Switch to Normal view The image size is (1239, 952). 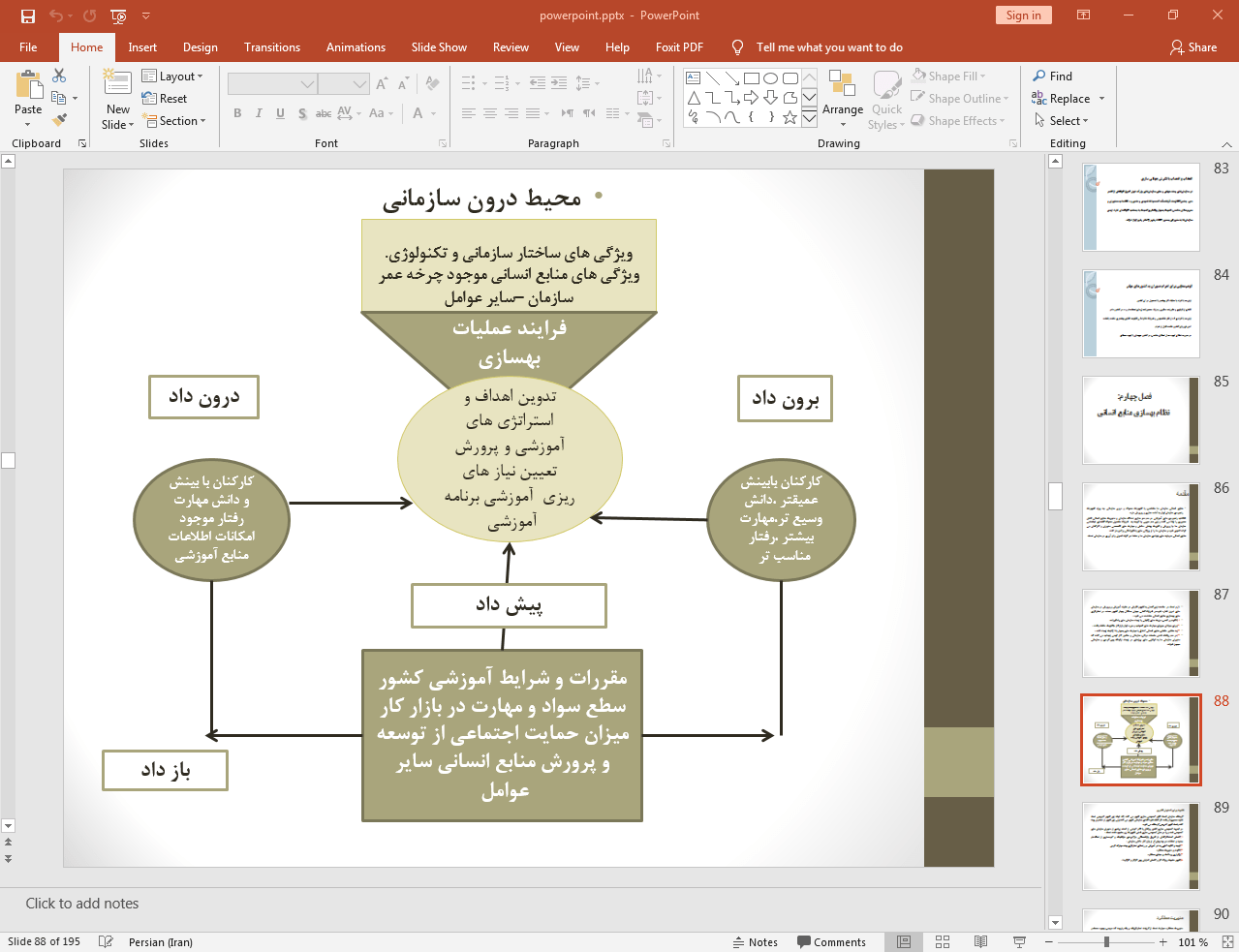click(903, 941)
